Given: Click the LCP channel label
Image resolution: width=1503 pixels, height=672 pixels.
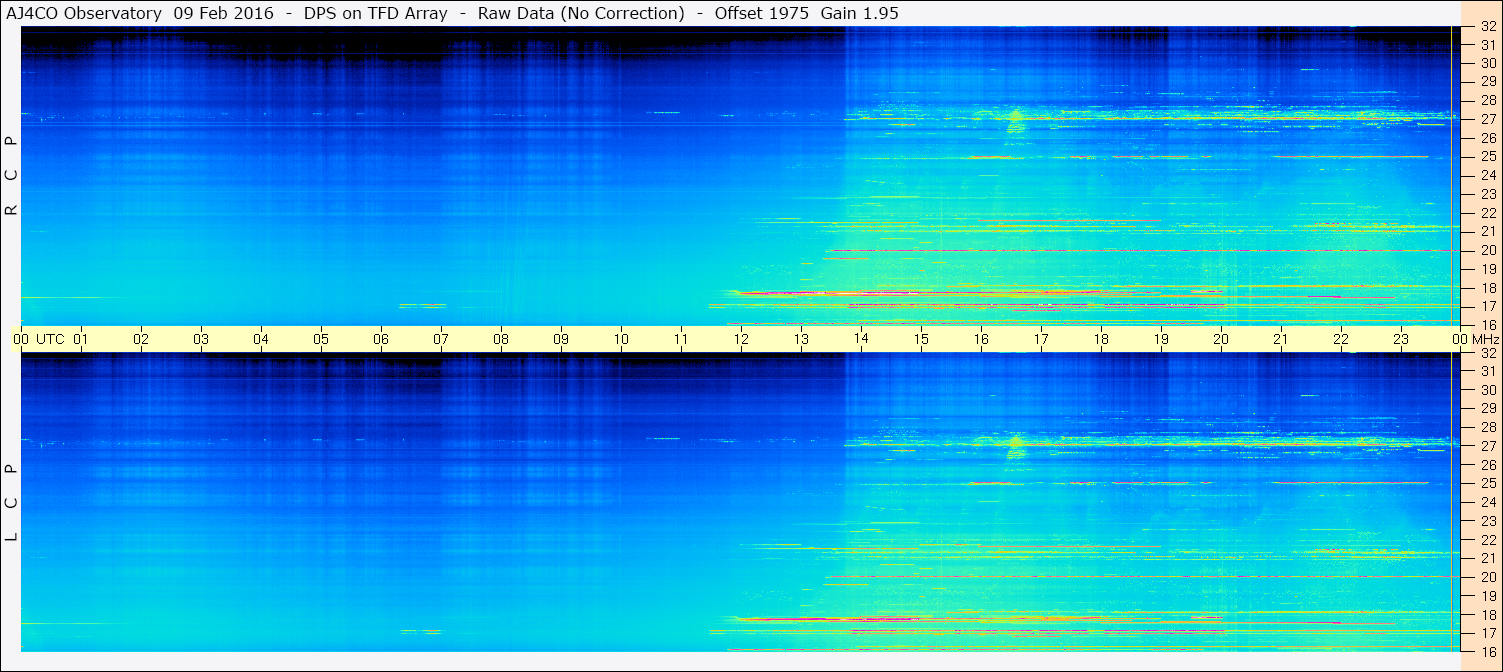Looking at the screenshot, I should tap(12, 503).
